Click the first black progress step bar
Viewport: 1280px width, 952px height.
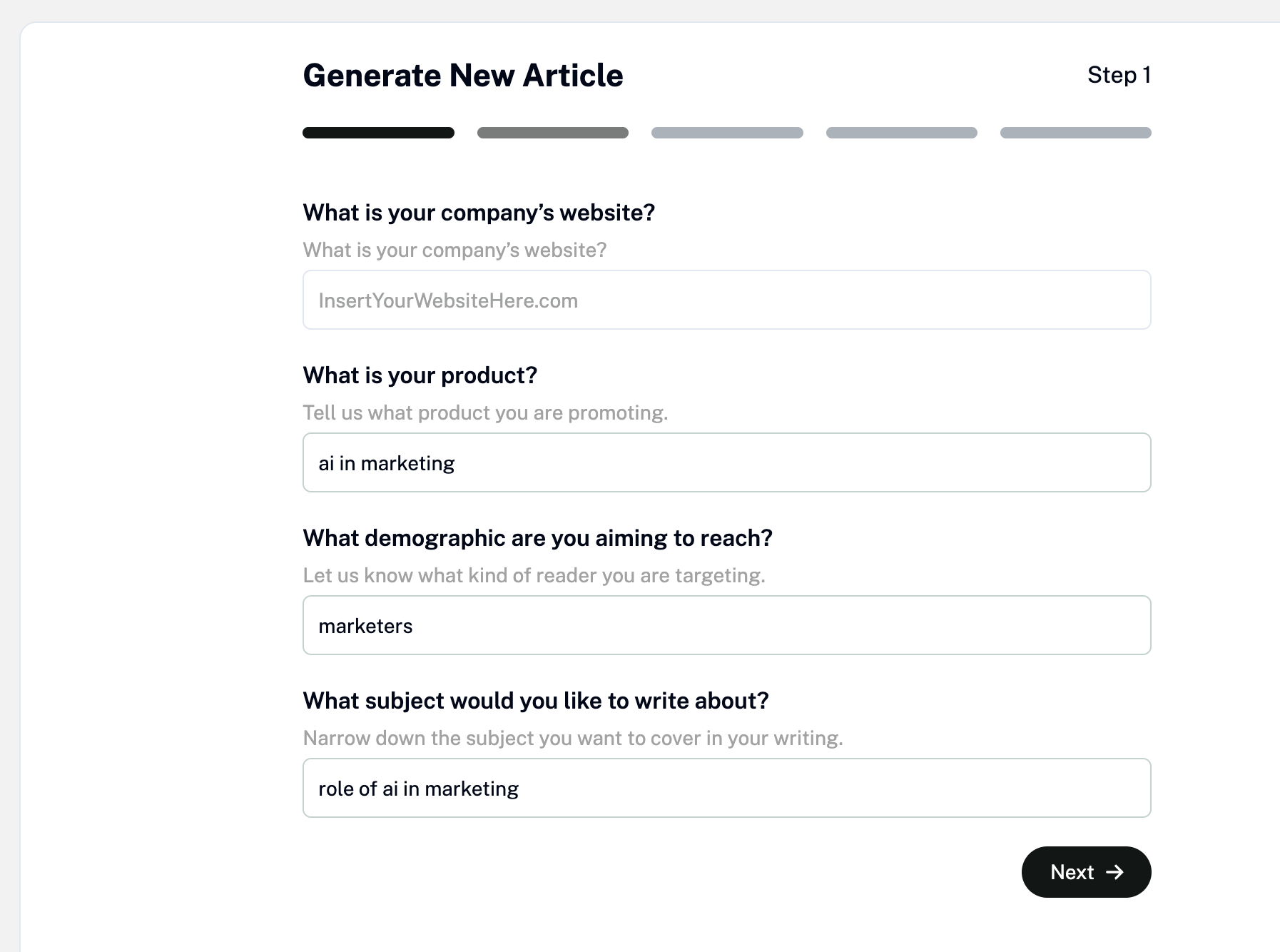coord(378,133)
